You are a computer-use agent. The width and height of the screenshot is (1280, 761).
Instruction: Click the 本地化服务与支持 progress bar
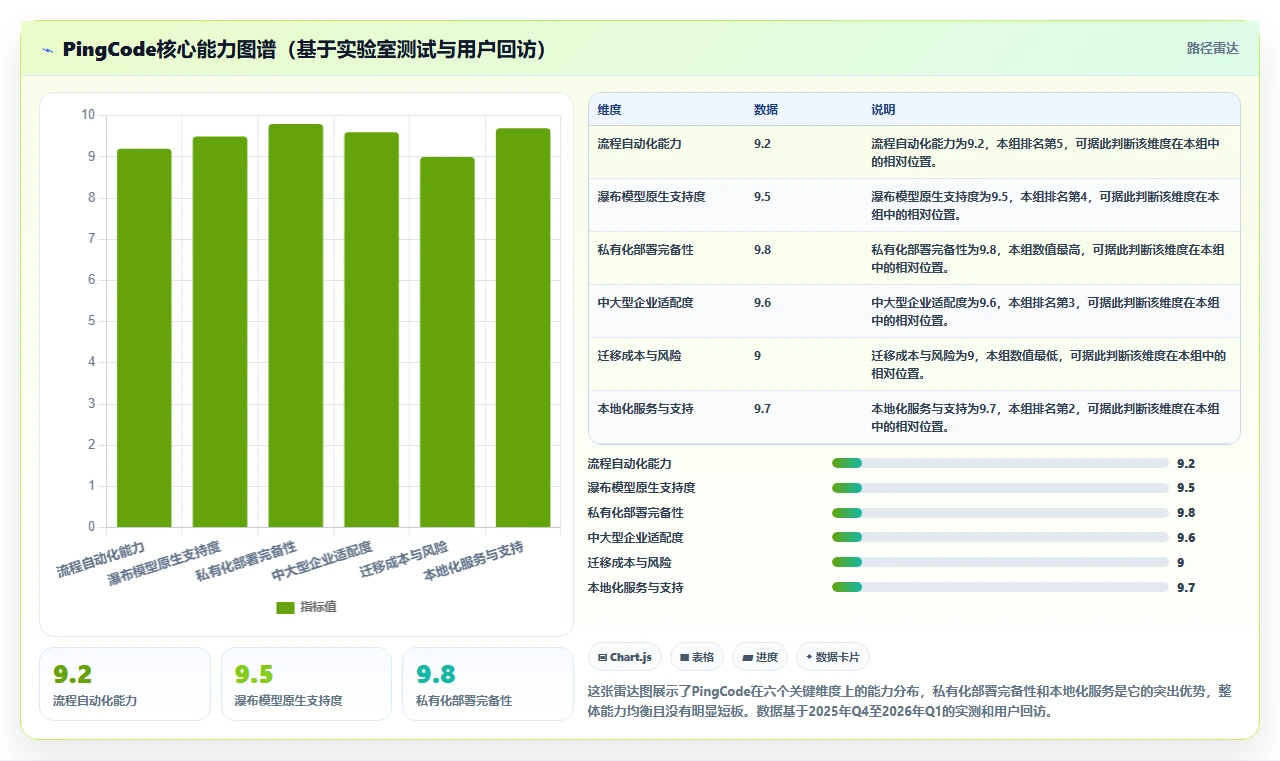[1000, 588]
